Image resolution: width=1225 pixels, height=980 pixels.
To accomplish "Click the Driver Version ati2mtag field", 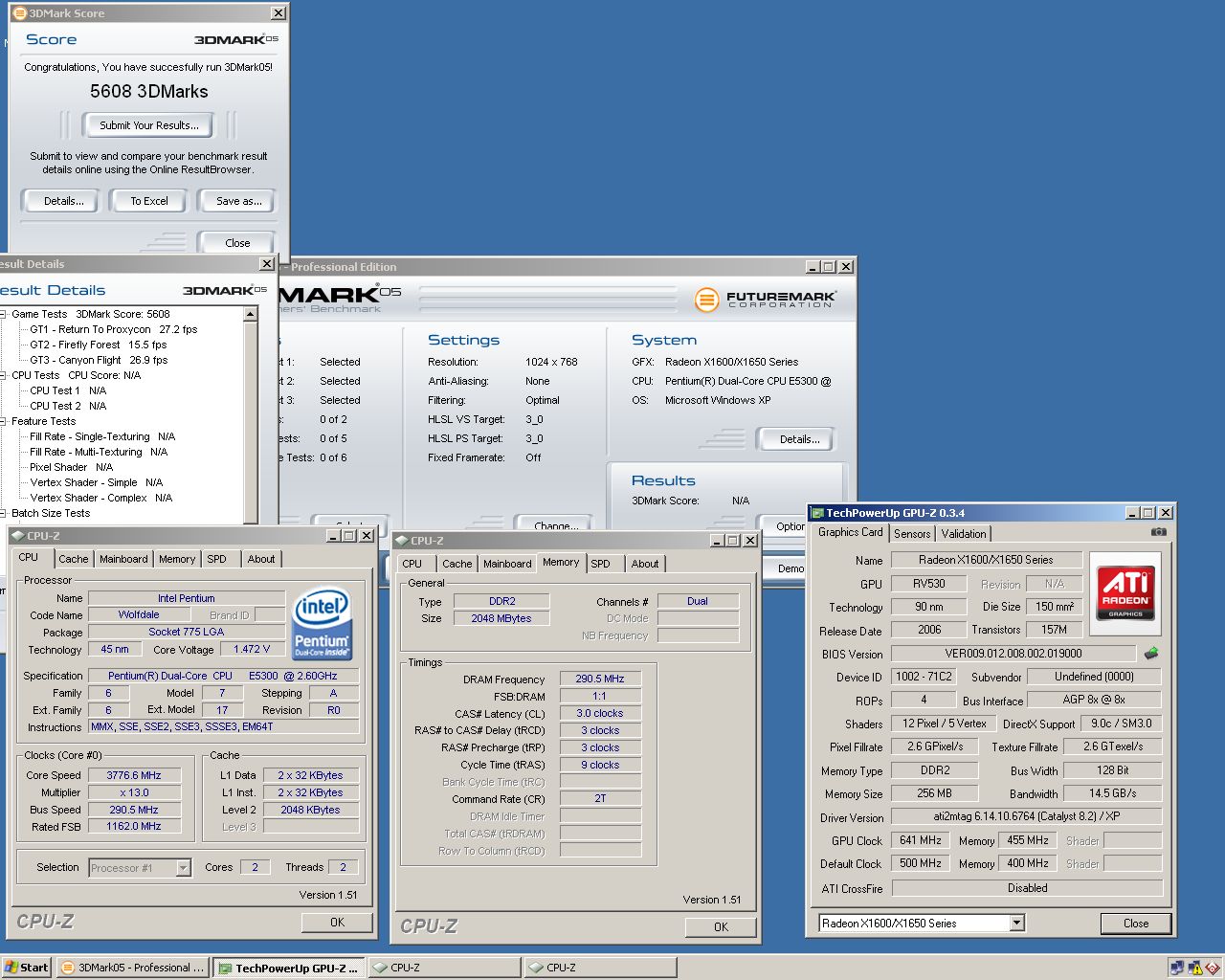I will point(1026,817).
